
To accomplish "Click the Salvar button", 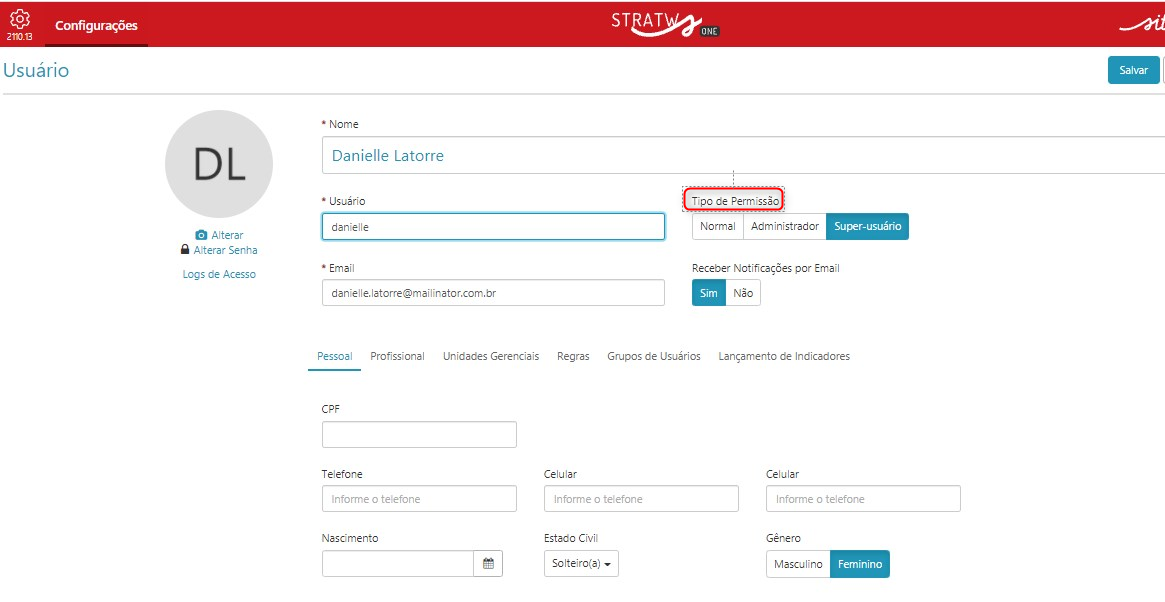I will pyautogui.click(x=1133, y=70).
